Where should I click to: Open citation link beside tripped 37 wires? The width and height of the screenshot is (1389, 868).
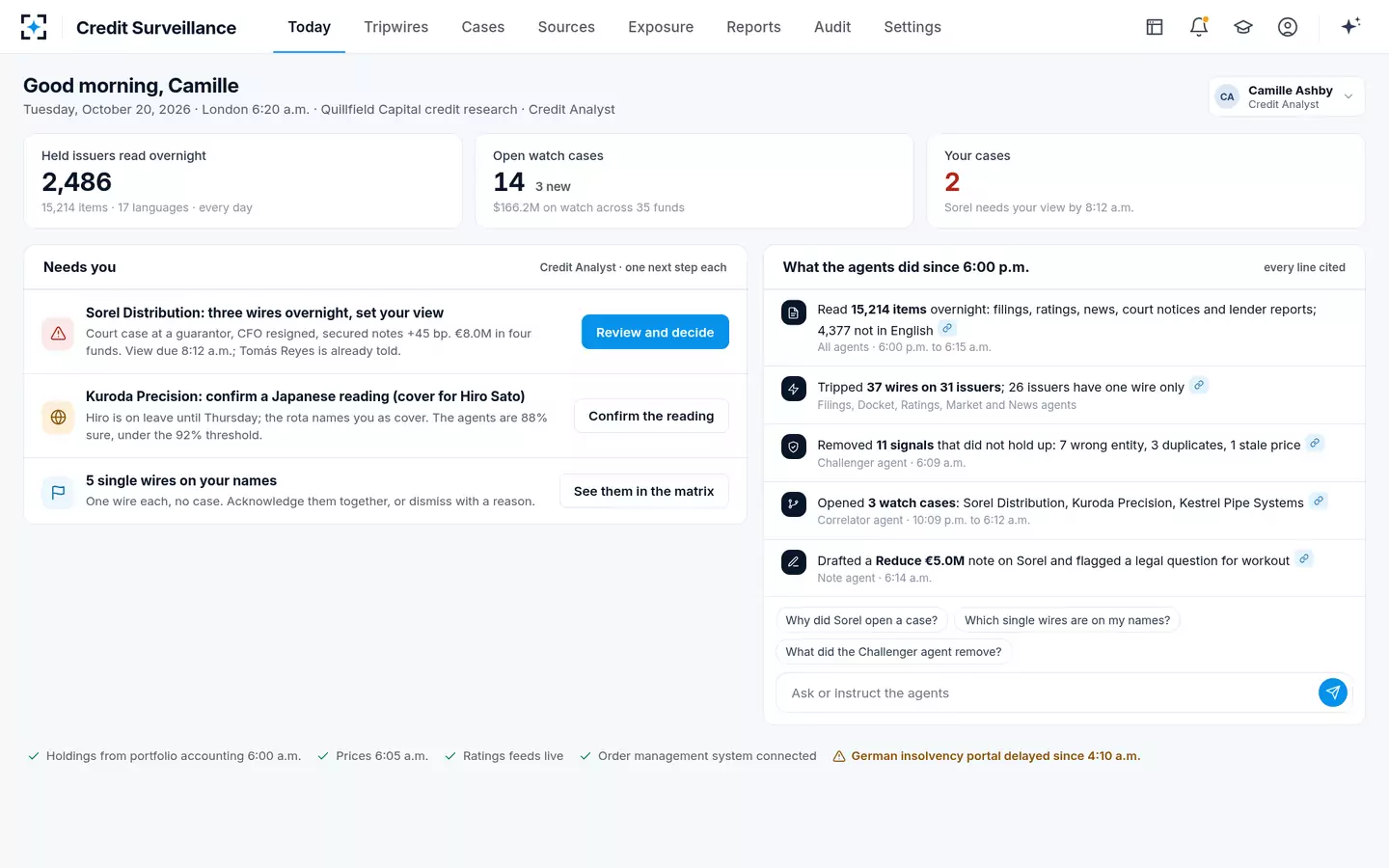click(1199, 386)
